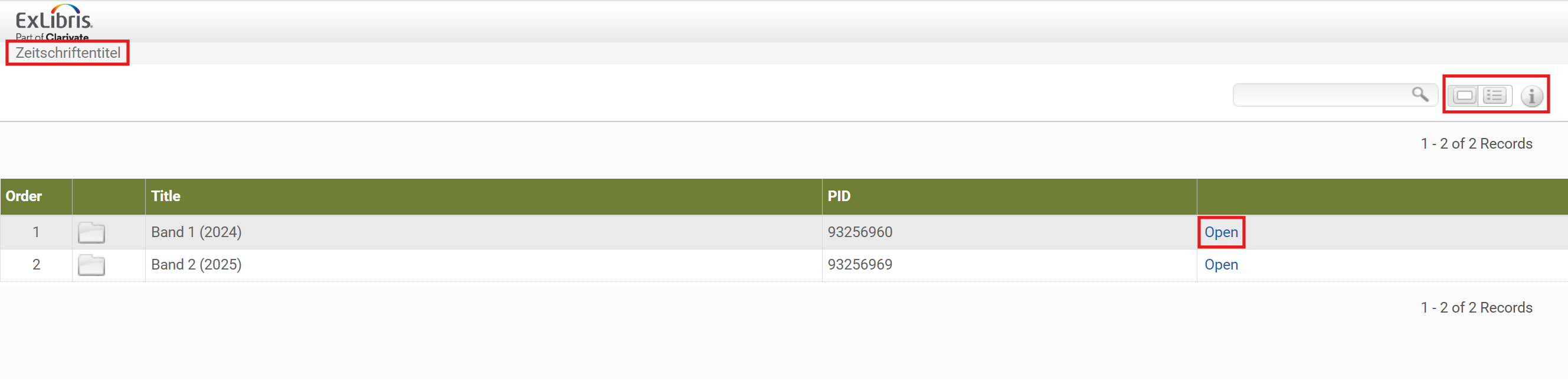Open Band 1 (2024) via its Open link
Screen dimensions: 1568x381
click(x=1221, y=232)
